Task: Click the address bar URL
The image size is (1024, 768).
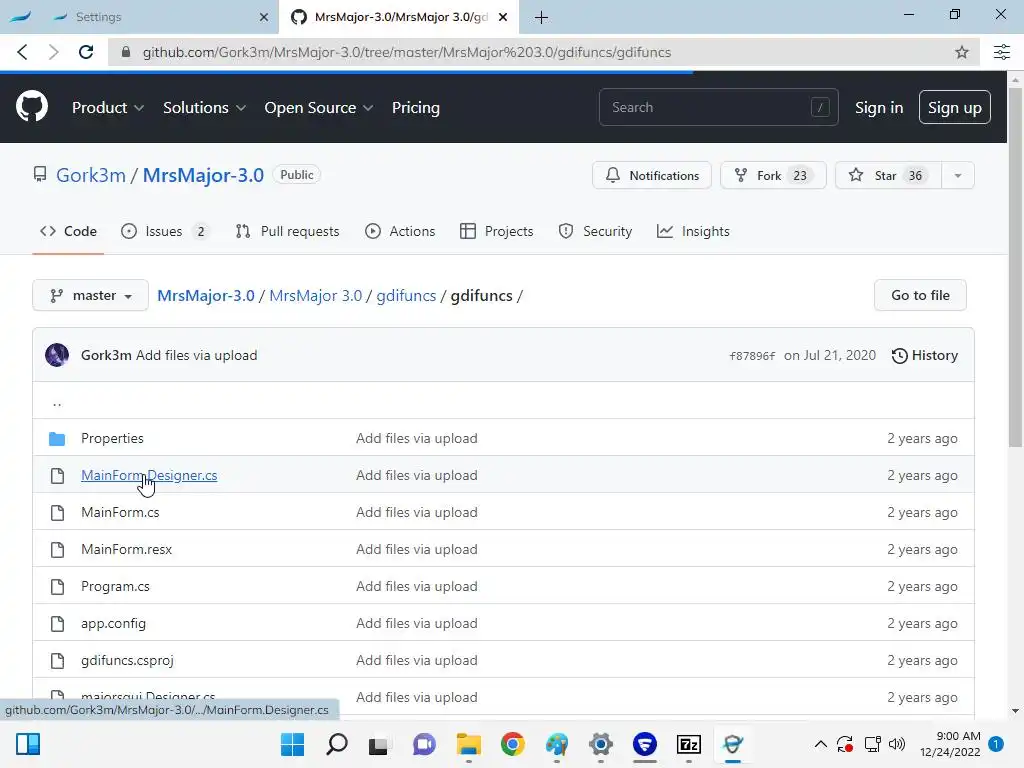Action: coord(406,52)
